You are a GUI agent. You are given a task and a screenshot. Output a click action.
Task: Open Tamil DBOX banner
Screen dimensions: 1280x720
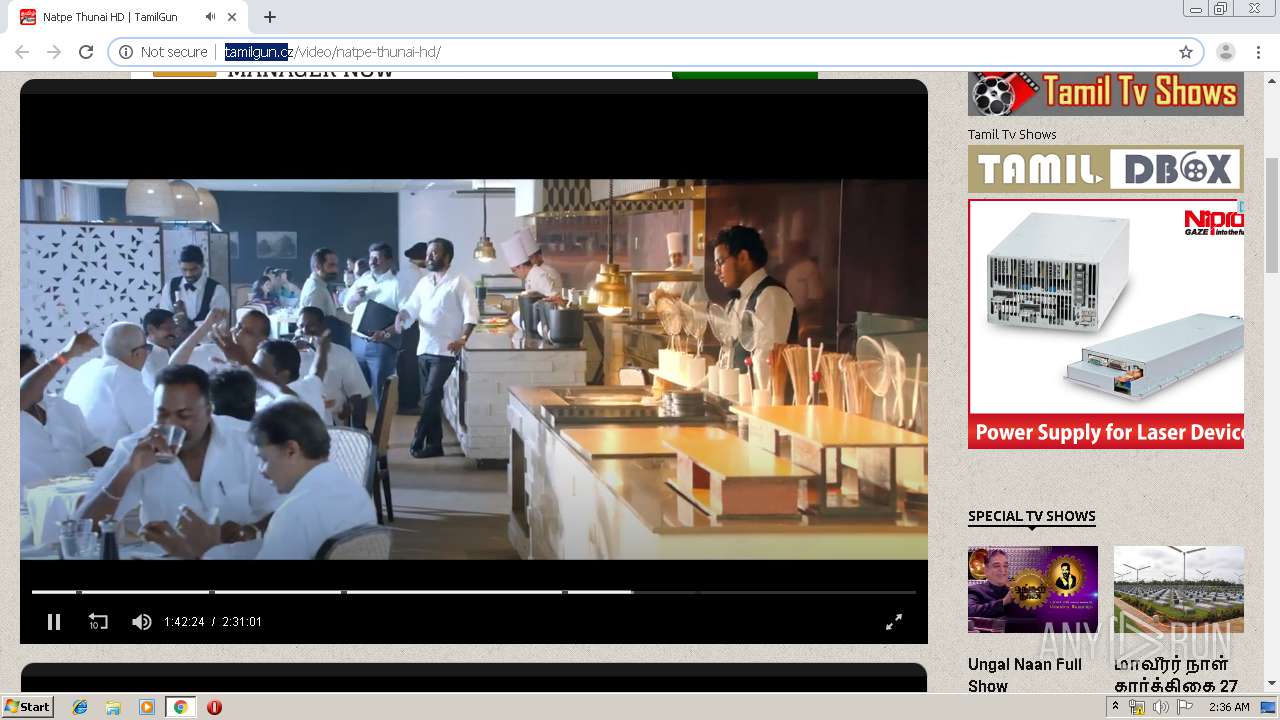pyautogui.click(x=1105, y=169)
